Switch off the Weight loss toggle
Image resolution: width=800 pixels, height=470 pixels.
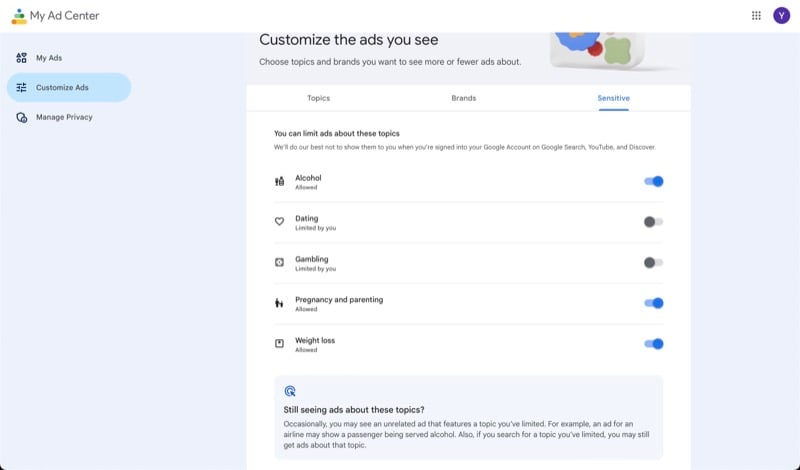[654, 344]
